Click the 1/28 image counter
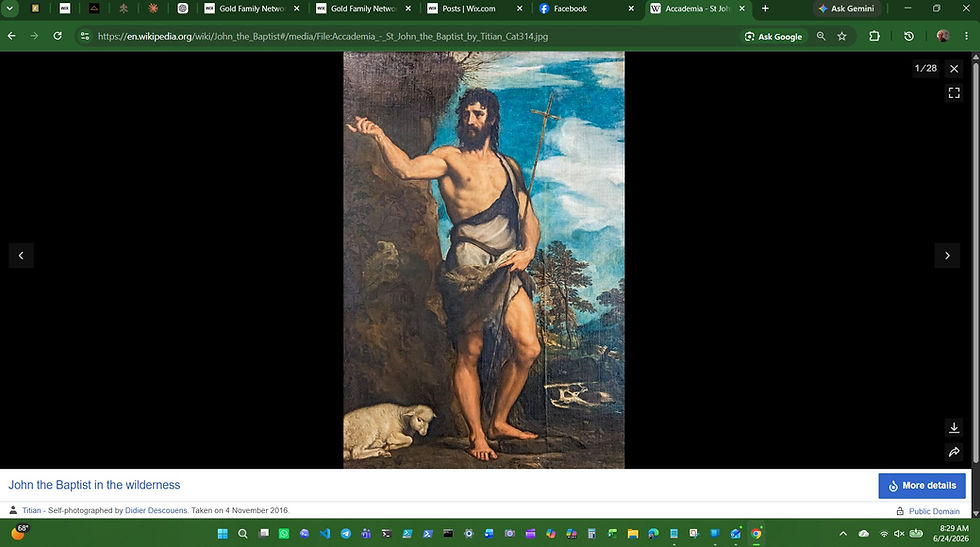 coord(926,68)
